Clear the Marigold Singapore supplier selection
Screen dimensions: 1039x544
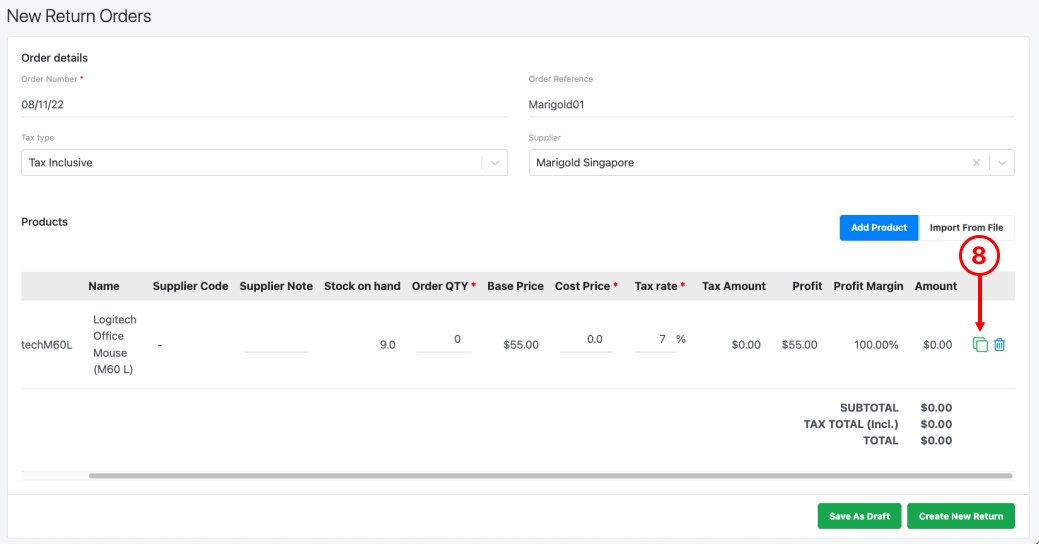point(976,162)
